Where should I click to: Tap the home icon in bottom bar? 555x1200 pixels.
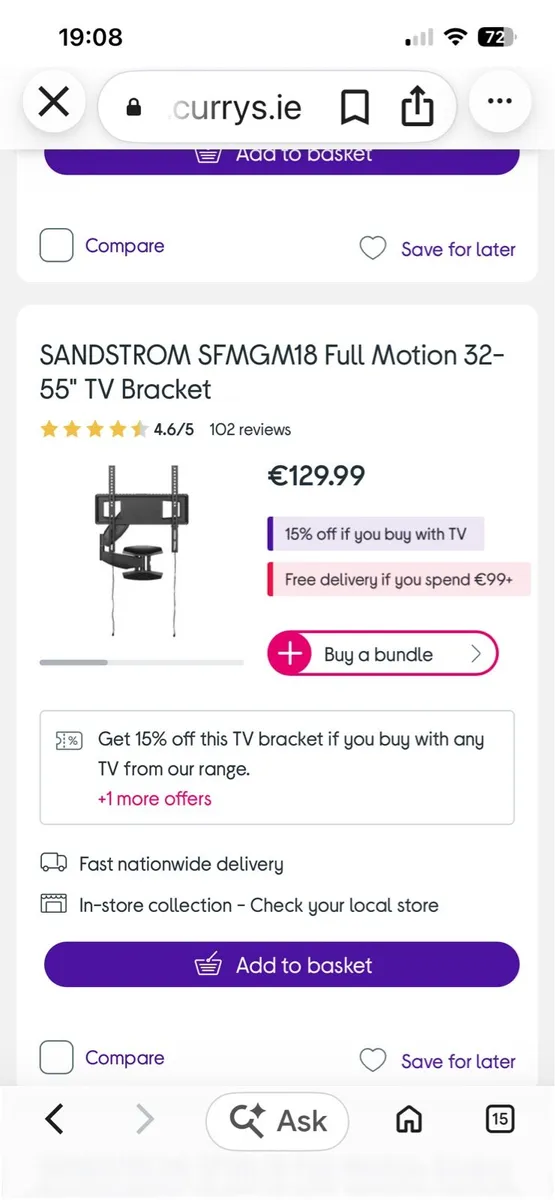point(409,1119)
